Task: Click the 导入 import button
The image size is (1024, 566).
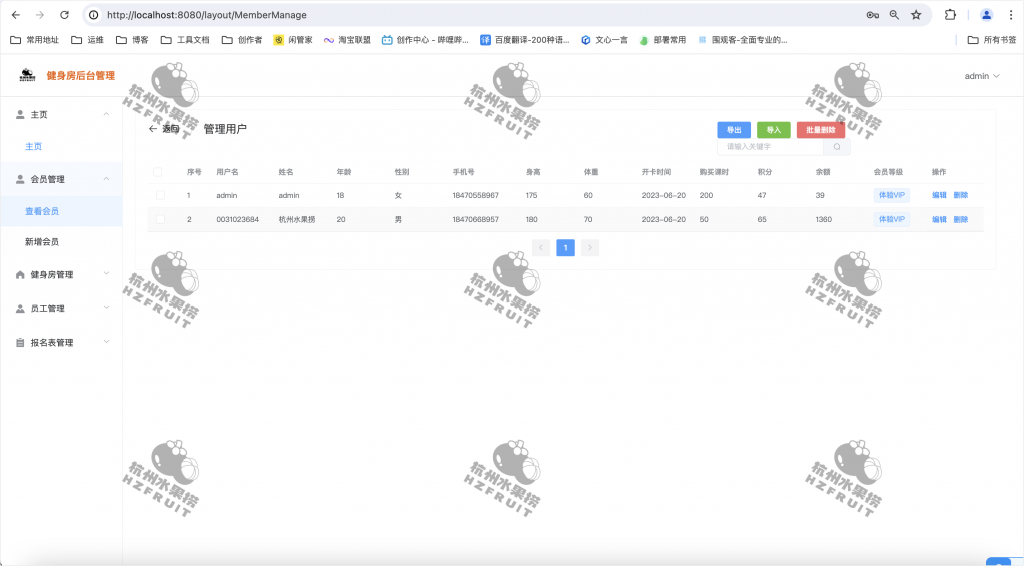Action: tap(774, 130)
